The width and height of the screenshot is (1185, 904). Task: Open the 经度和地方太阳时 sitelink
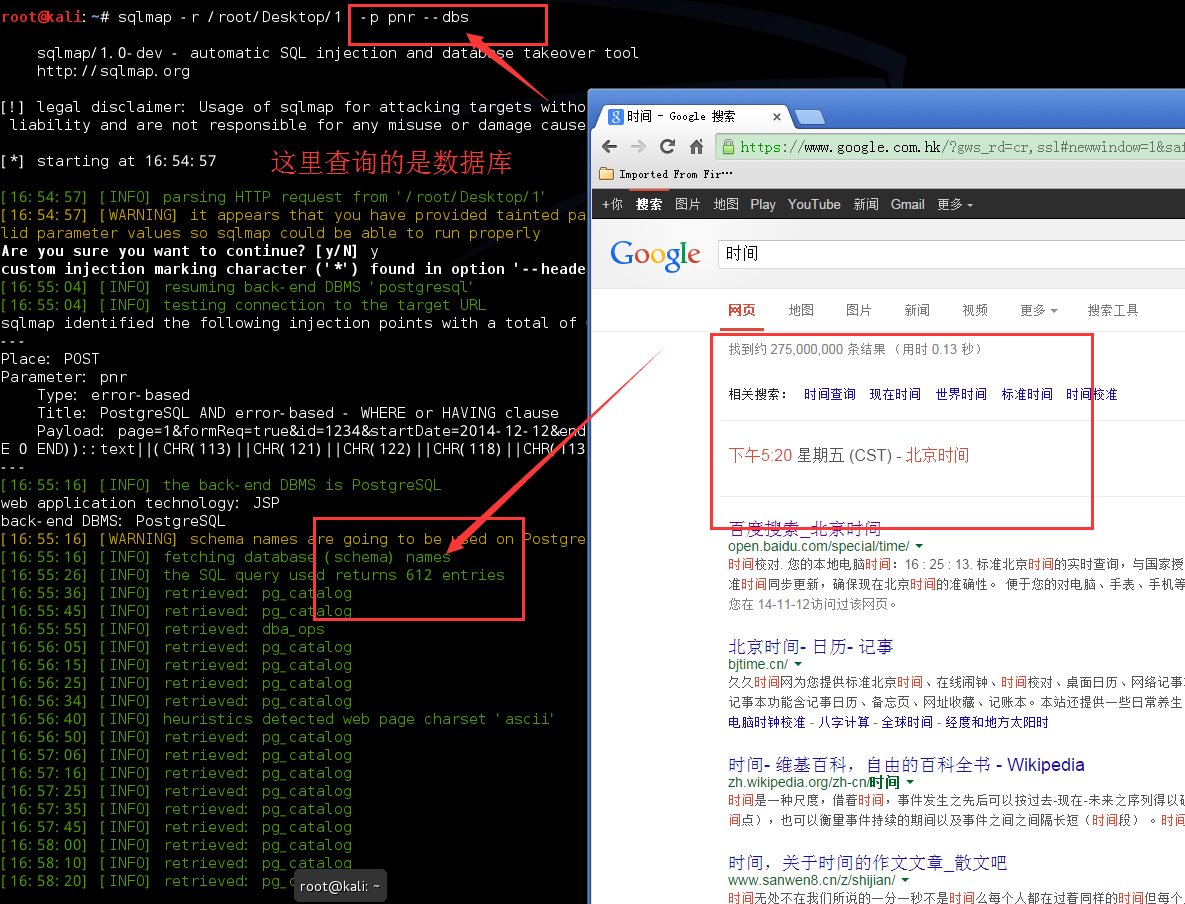click(997, 722)
